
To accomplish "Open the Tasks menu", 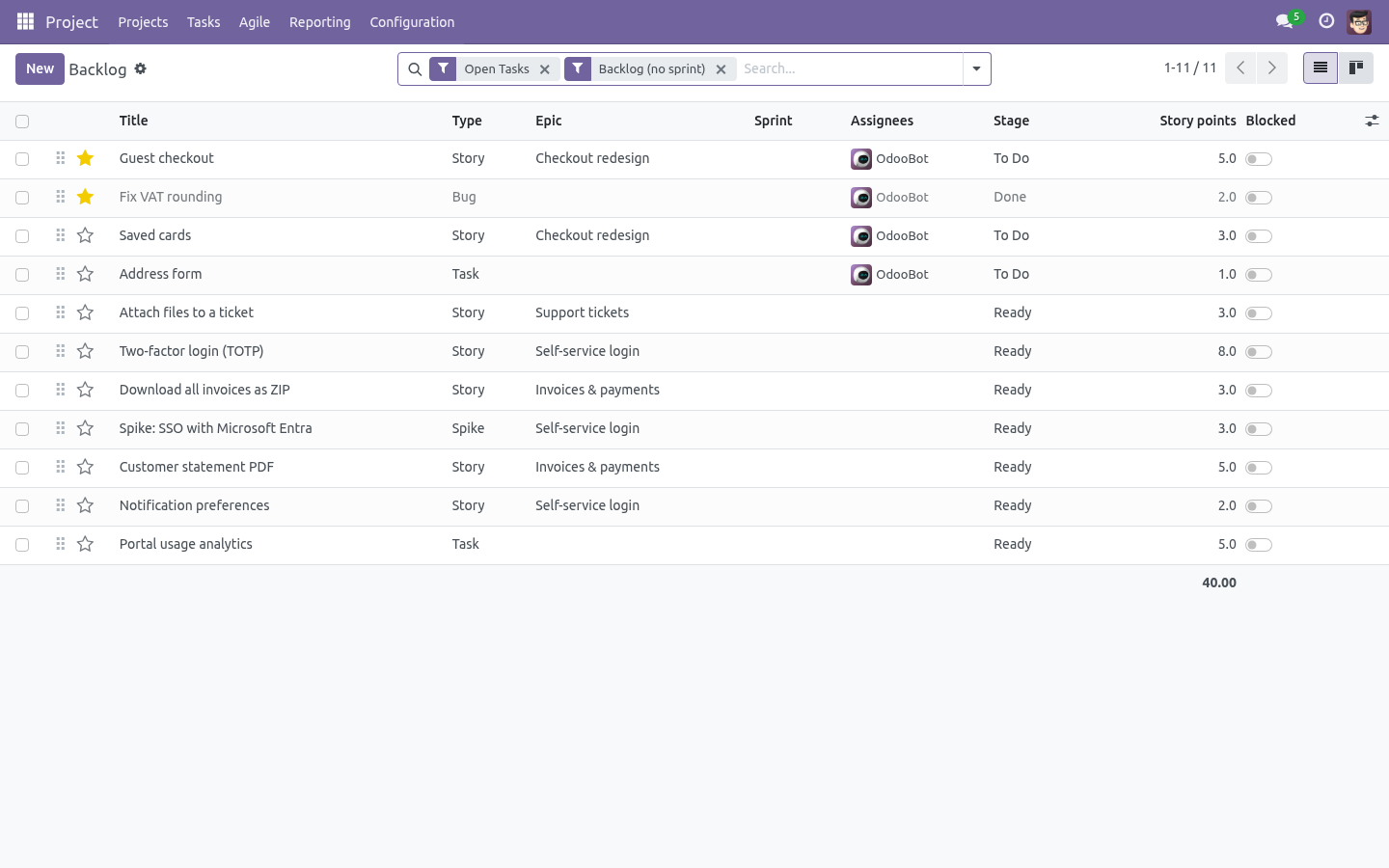I will click(x=204, y=21).
